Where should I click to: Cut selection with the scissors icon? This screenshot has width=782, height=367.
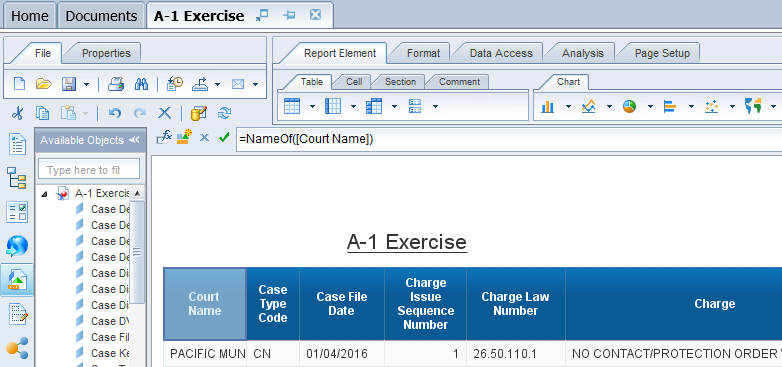coord(17,113)
